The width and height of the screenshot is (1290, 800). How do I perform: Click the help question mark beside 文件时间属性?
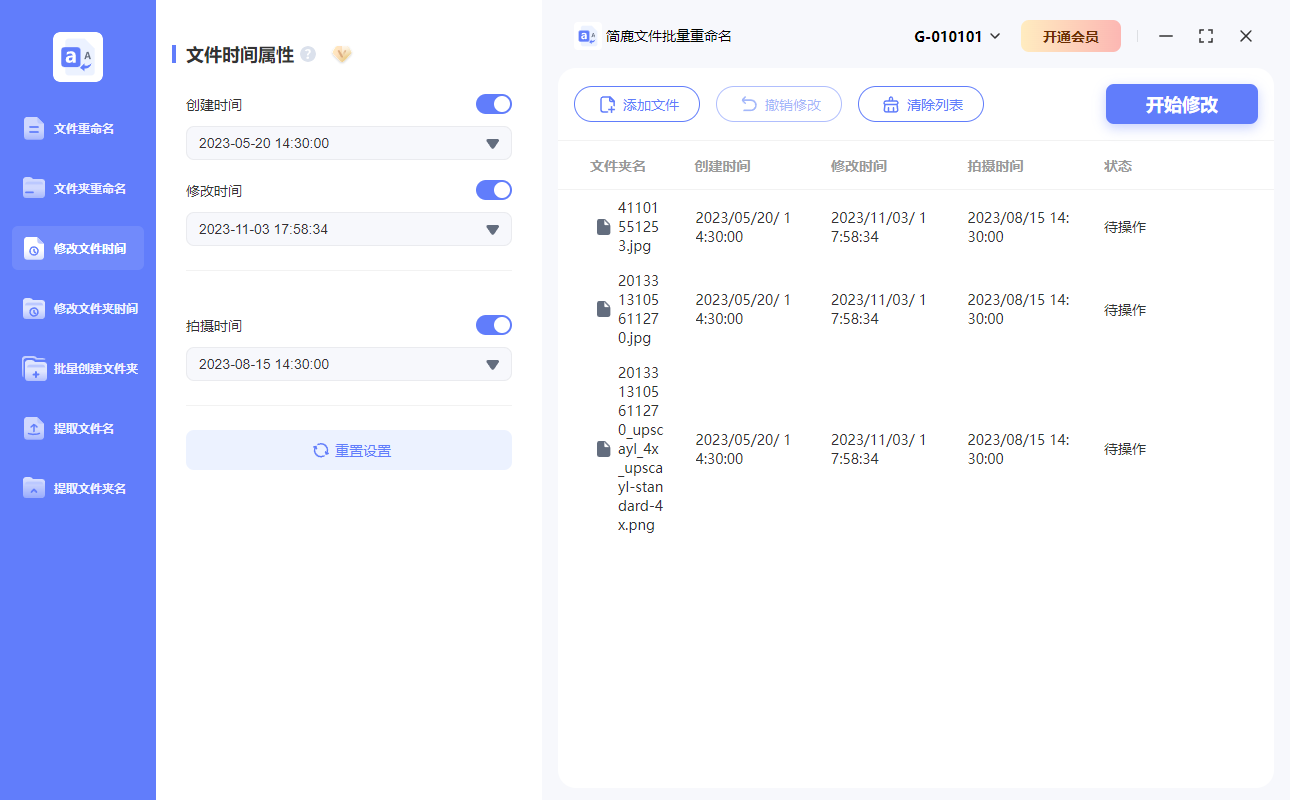[307, 53]
